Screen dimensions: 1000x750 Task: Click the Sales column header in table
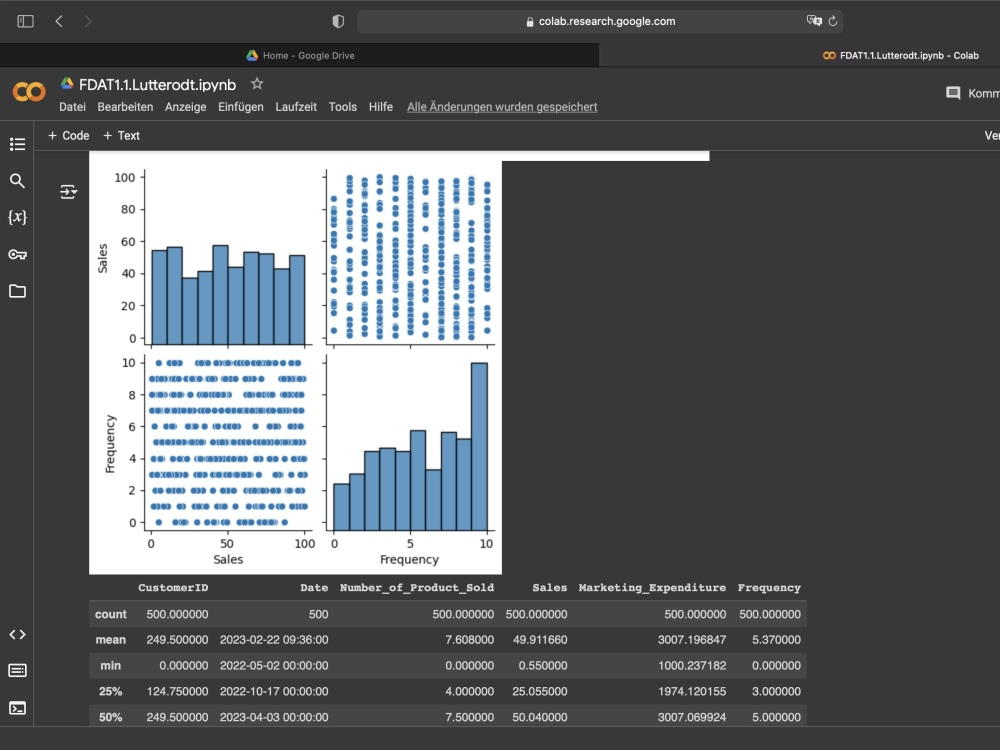pos(549,588)
